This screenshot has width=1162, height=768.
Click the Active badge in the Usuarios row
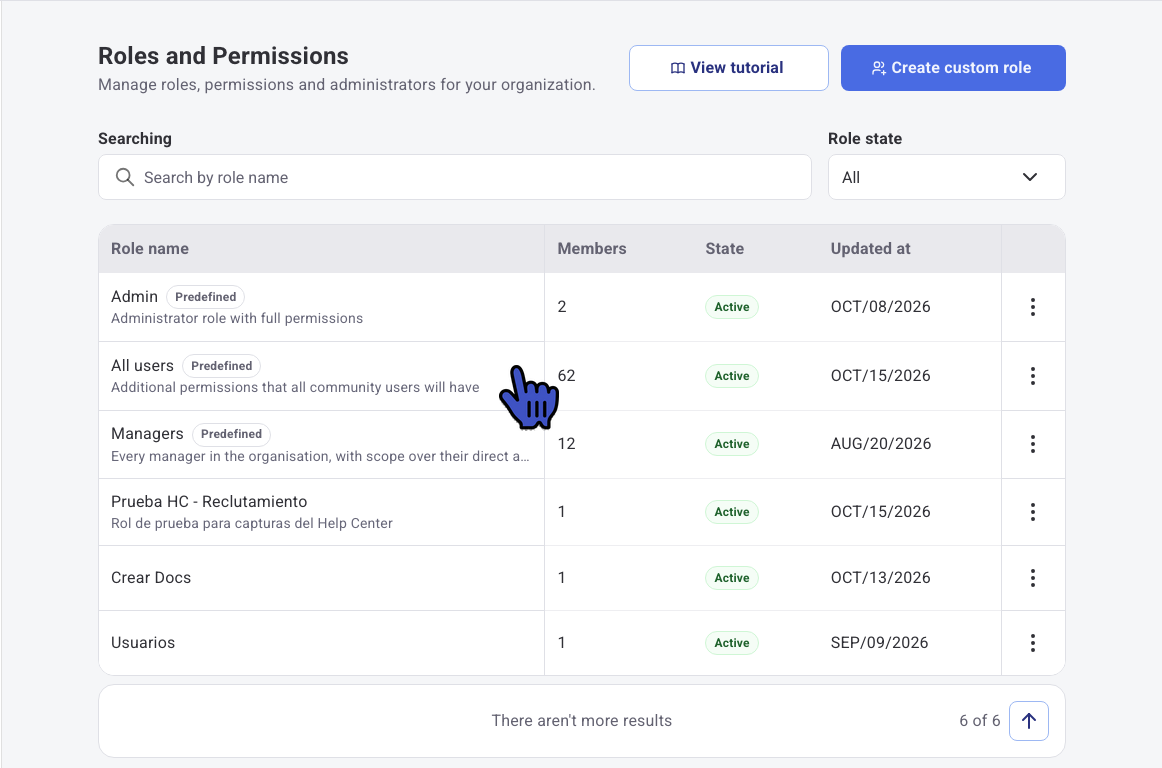(x=731, y=643)
